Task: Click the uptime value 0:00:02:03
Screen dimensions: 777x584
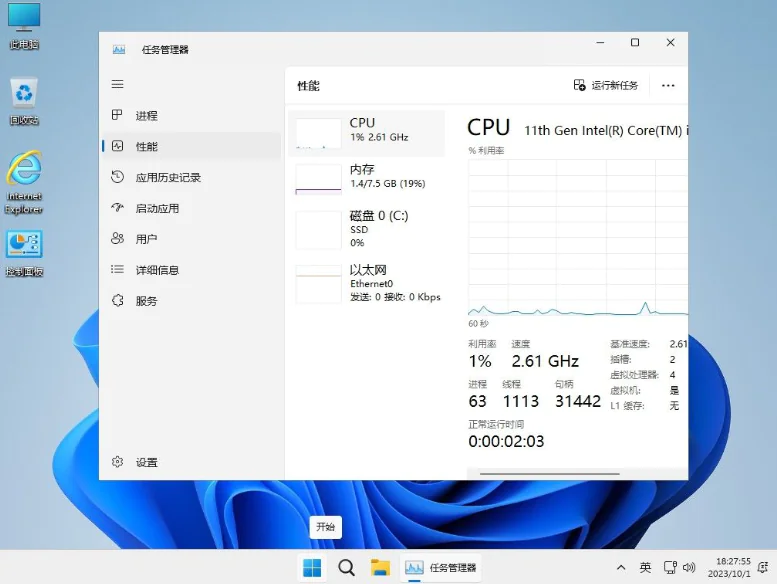Action: point(506,441)
